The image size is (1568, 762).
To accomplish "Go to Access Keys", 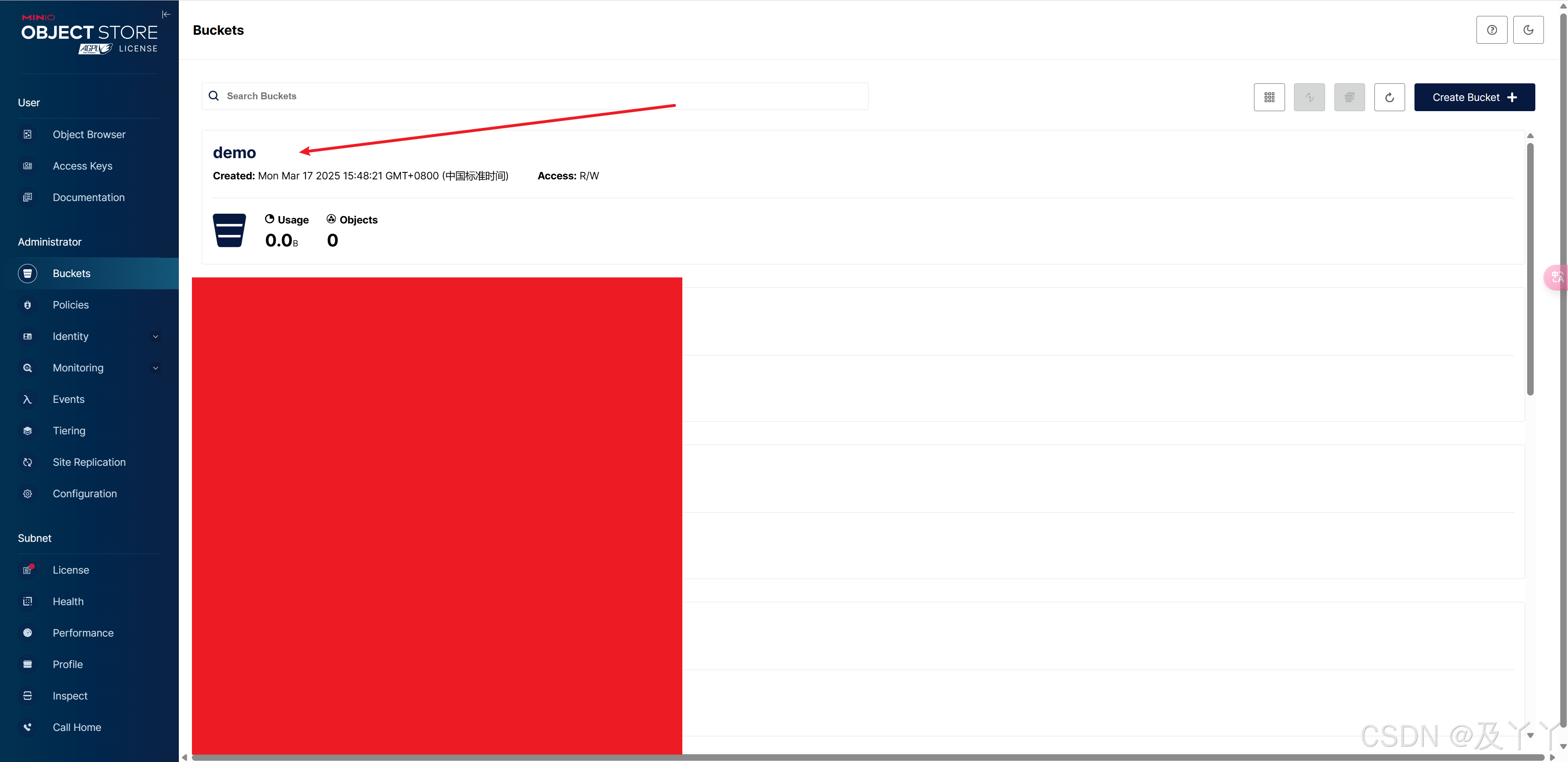I will click(89, 166).
